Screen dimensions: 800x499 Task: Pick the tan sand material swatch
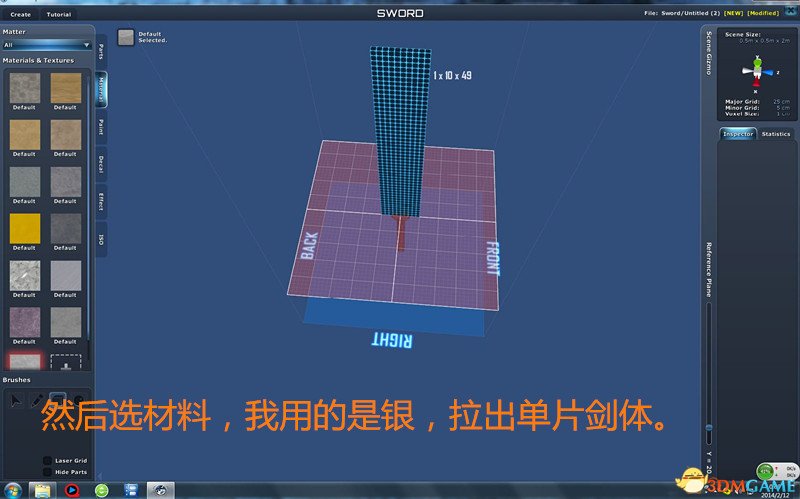(x=24, y=135)
